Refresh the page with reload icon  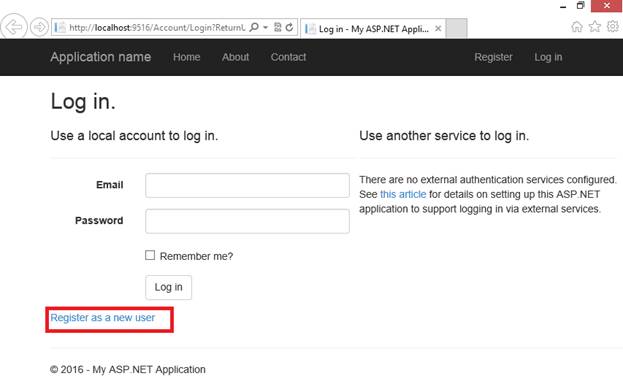tap(289, 27)
